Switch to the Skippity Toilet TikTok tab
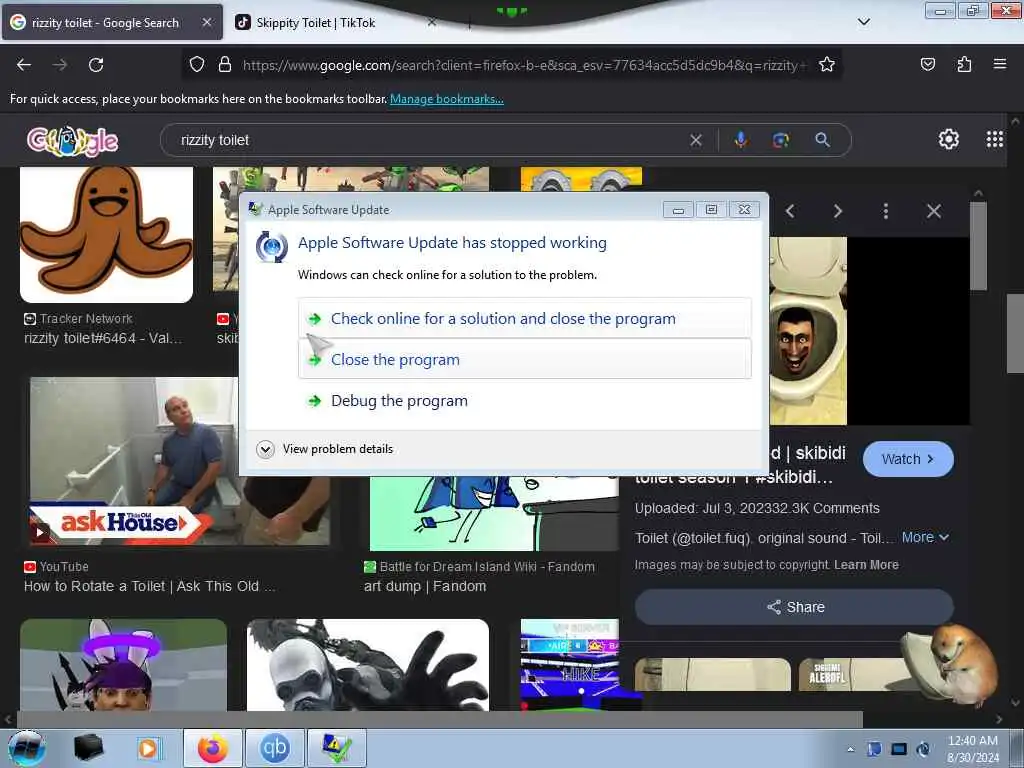 pos(315,23)
